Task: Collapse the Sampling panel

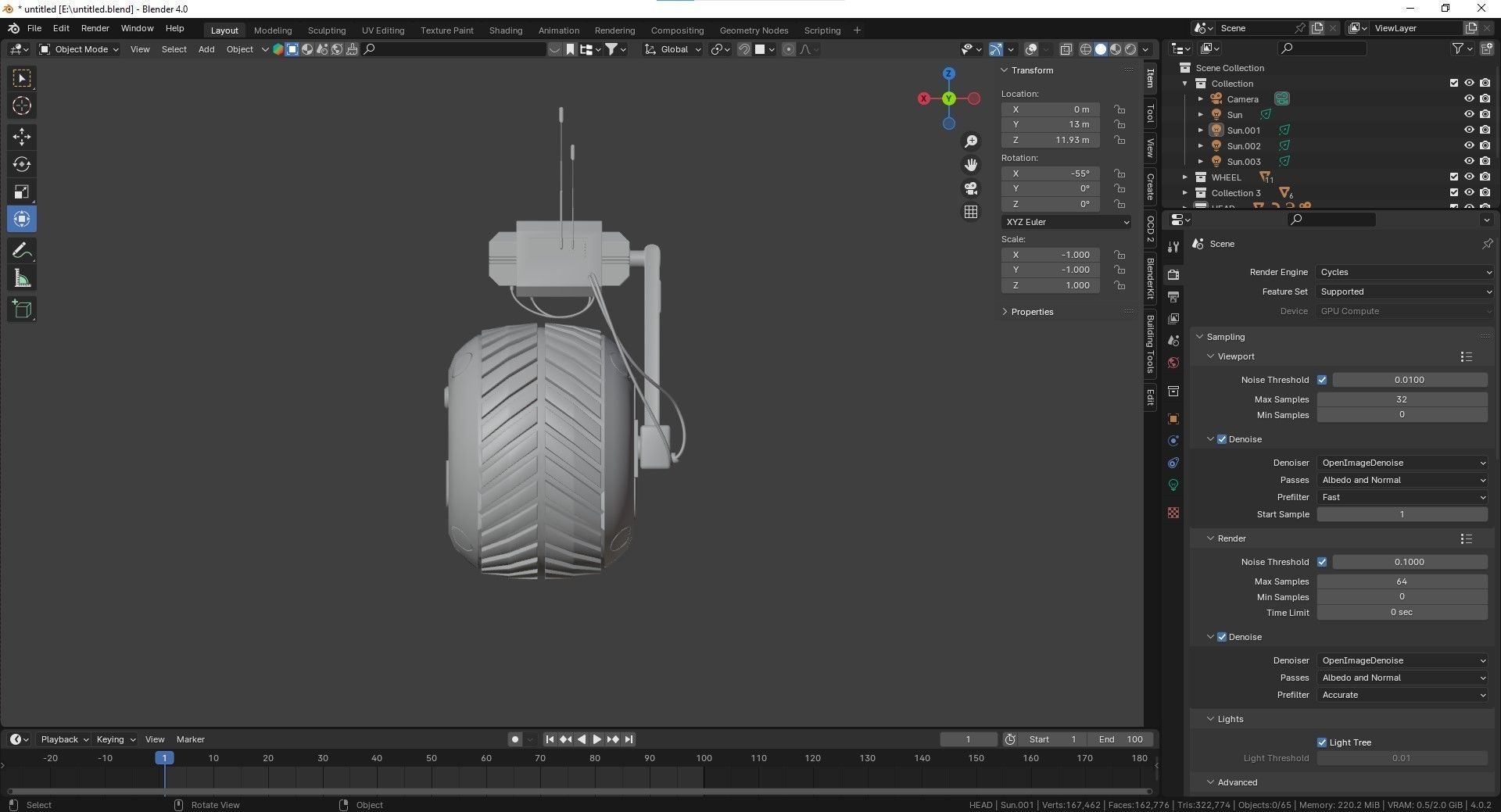Action: (1225, 337)
